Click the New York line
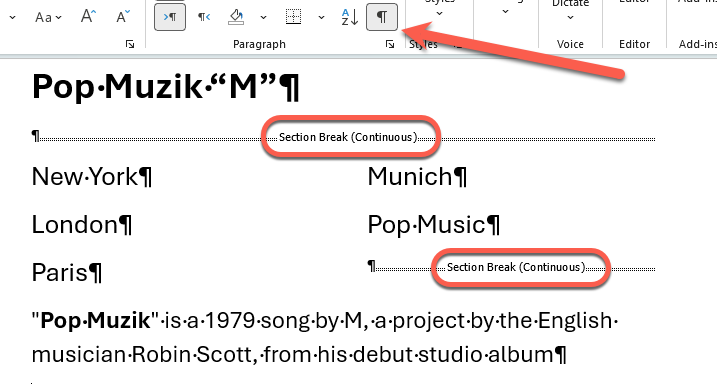The height and width of the screenshot is (384, 717). click(91, 176)
